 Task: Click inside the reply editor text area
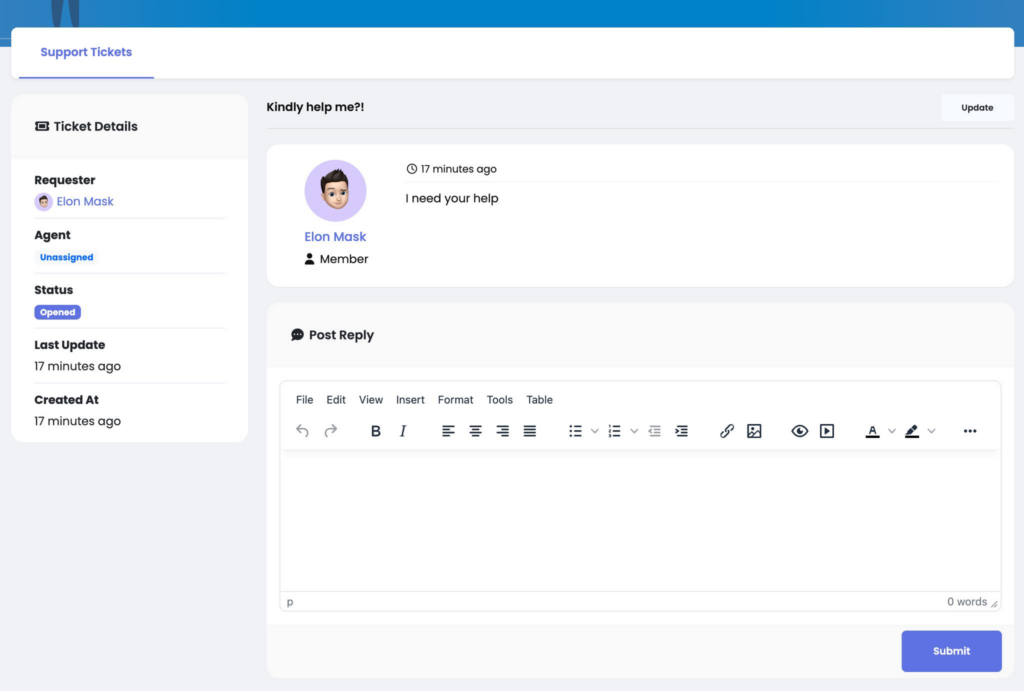[x=640, y=520]
